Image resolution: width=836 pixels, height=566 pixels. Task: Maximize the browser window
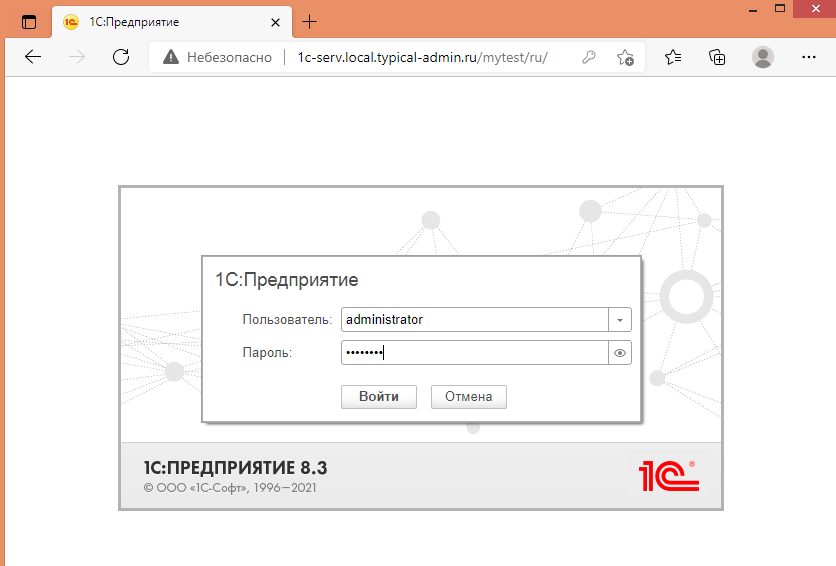pos(780,9)
